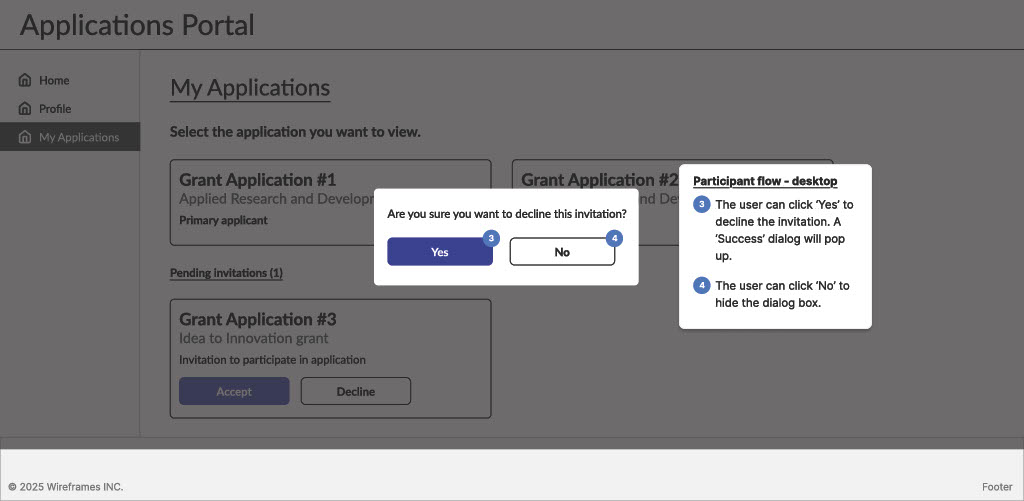Go to the Profile text label in sidebar

coord(55,109)
